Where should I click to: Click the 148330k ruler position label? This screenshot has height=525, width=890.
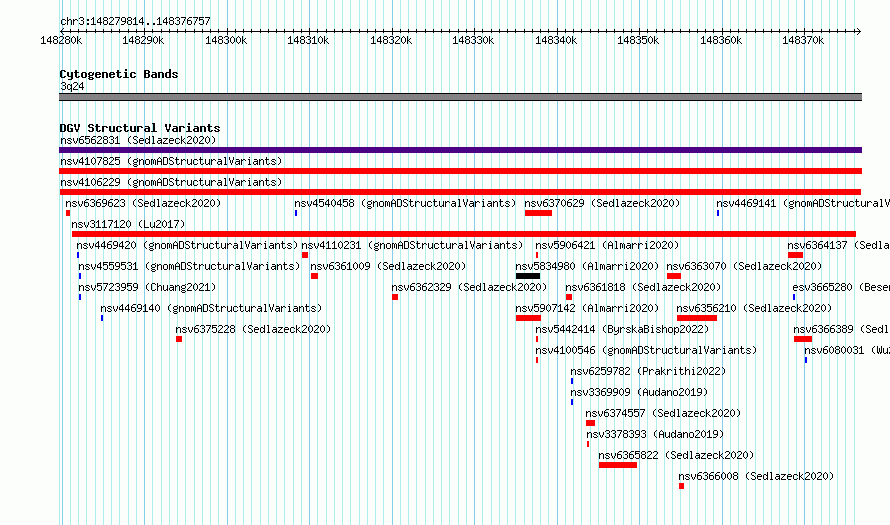click(x=473, y=40)
